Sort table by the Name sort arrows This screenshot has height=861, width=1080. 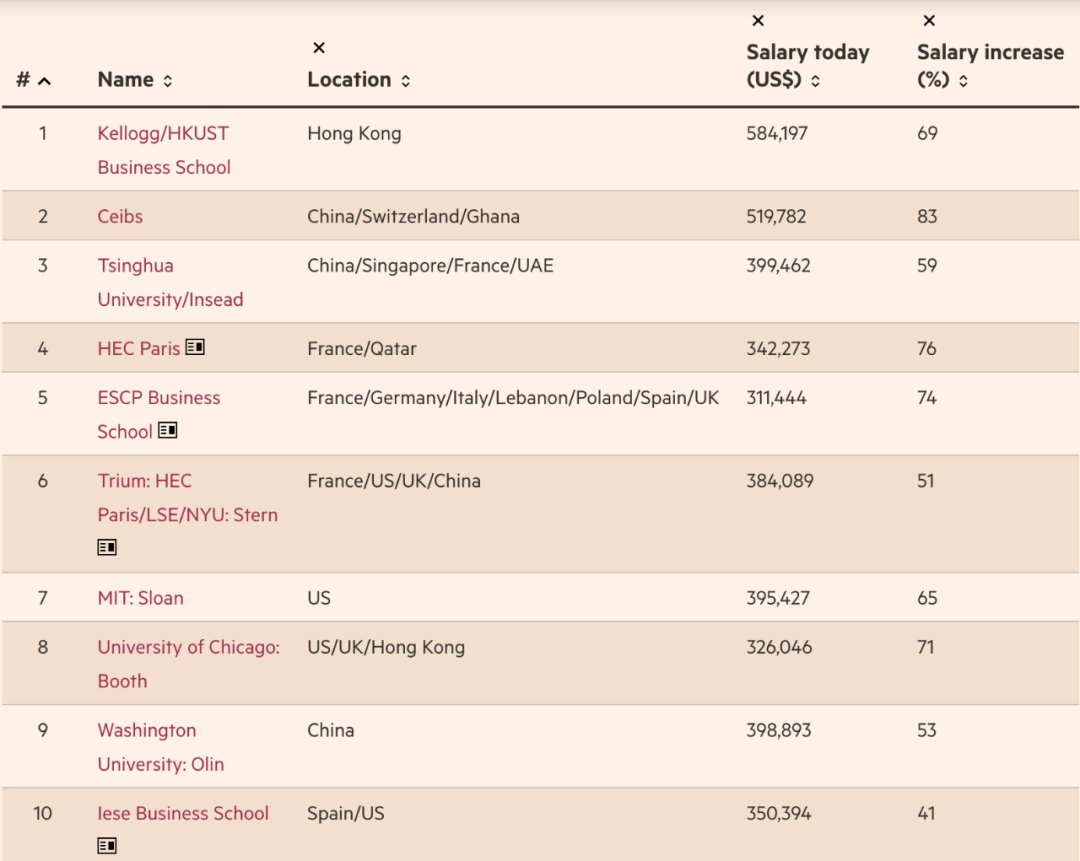coord(167,81)
